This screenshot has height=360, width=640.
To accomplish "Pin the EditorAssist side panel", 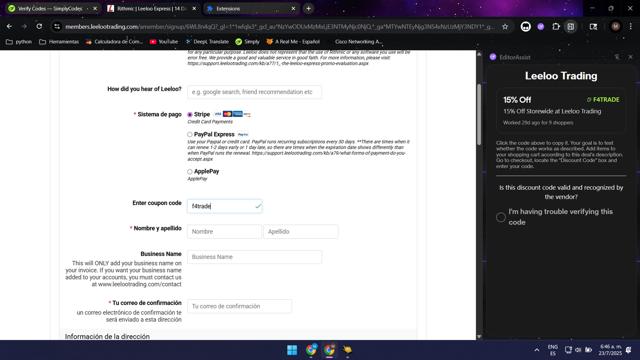I will (617, 57).
